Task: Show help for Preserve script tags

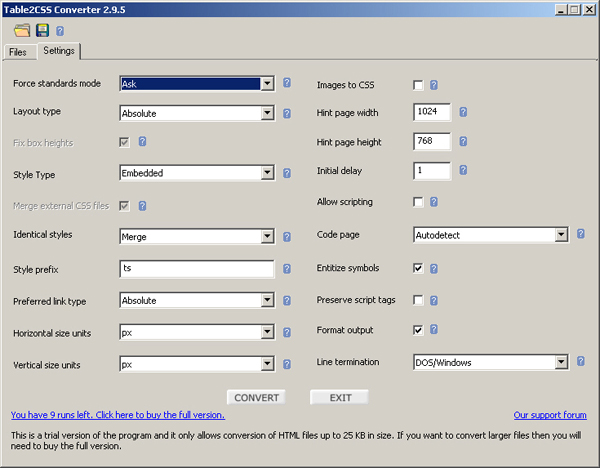Action: pos(434,300)
